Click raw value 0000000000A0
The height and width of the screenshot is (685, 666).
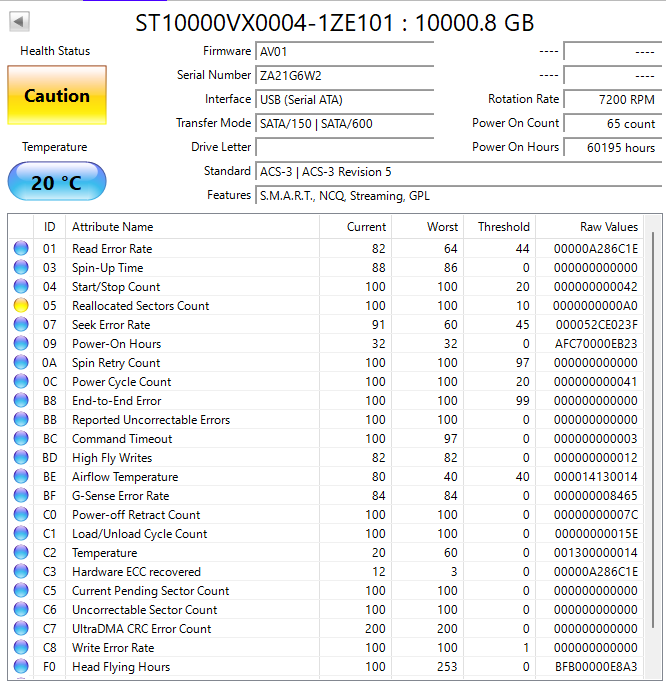pos(595,306)
